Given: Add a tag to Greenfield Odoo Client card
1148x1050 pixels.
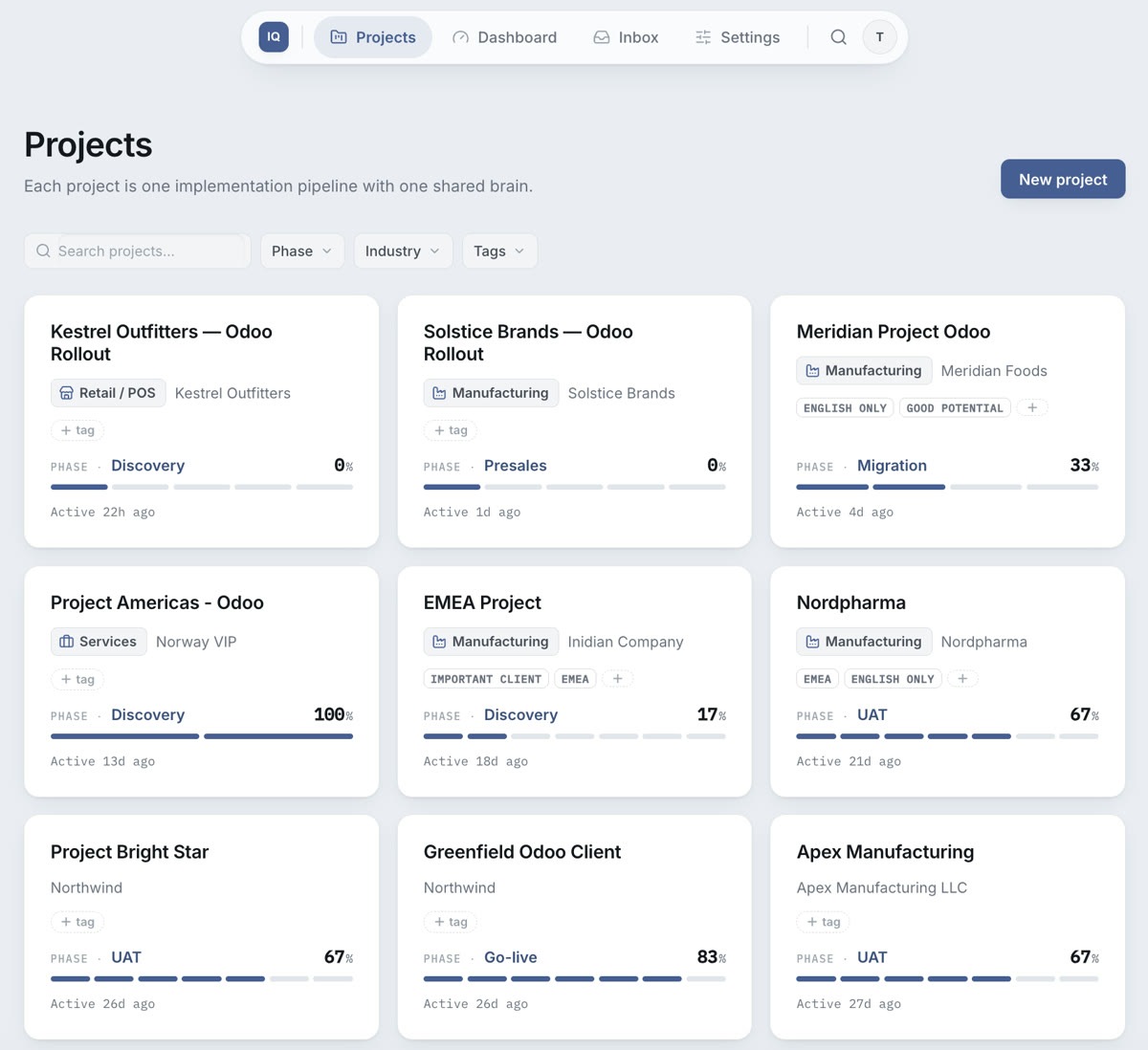Looking at the screenshot, I should [451, 922].
